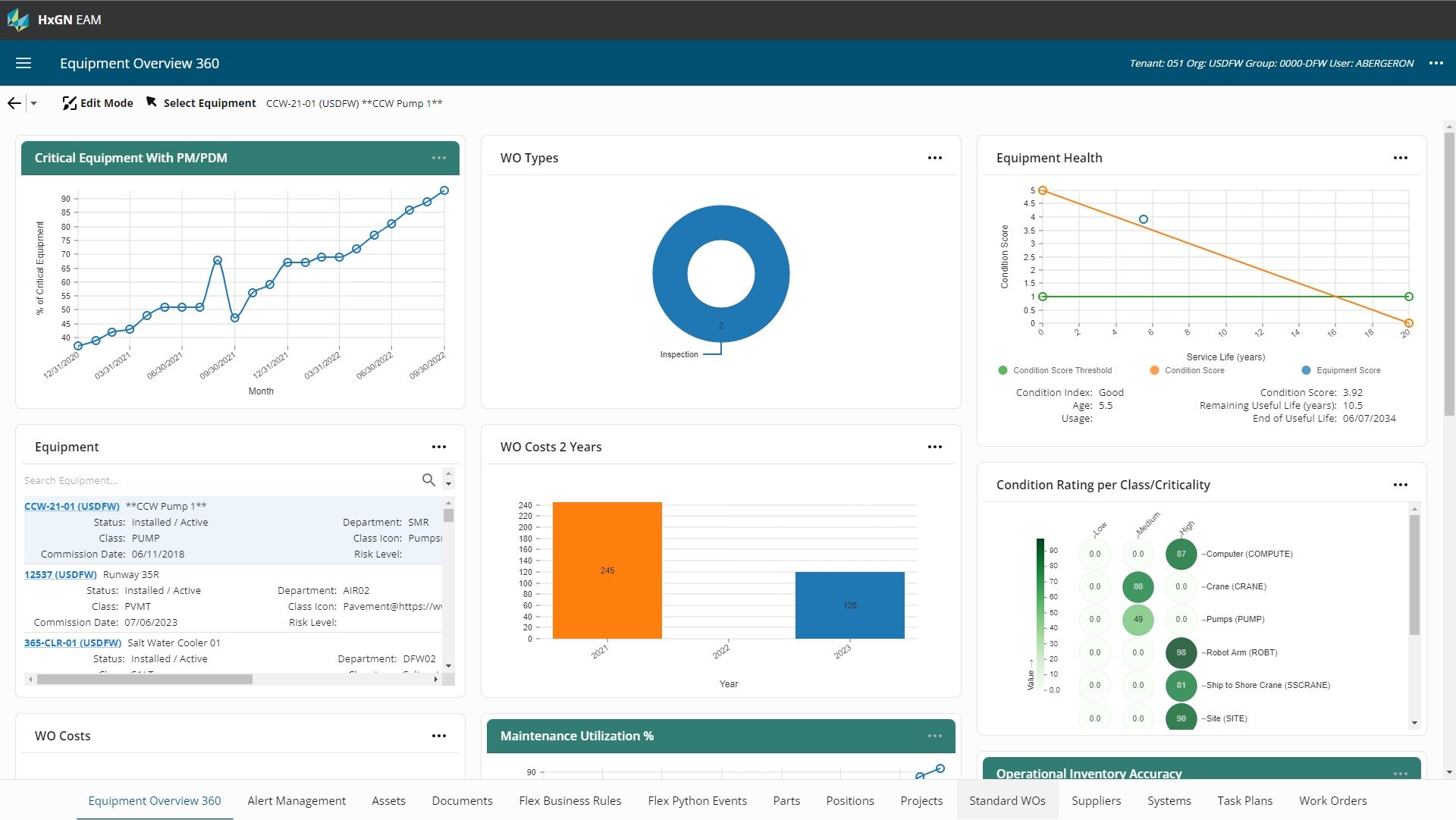Open header more options ellipsis
Image resolution: width=1456 pixels, height=820 pixels.
pos(1436,63)
